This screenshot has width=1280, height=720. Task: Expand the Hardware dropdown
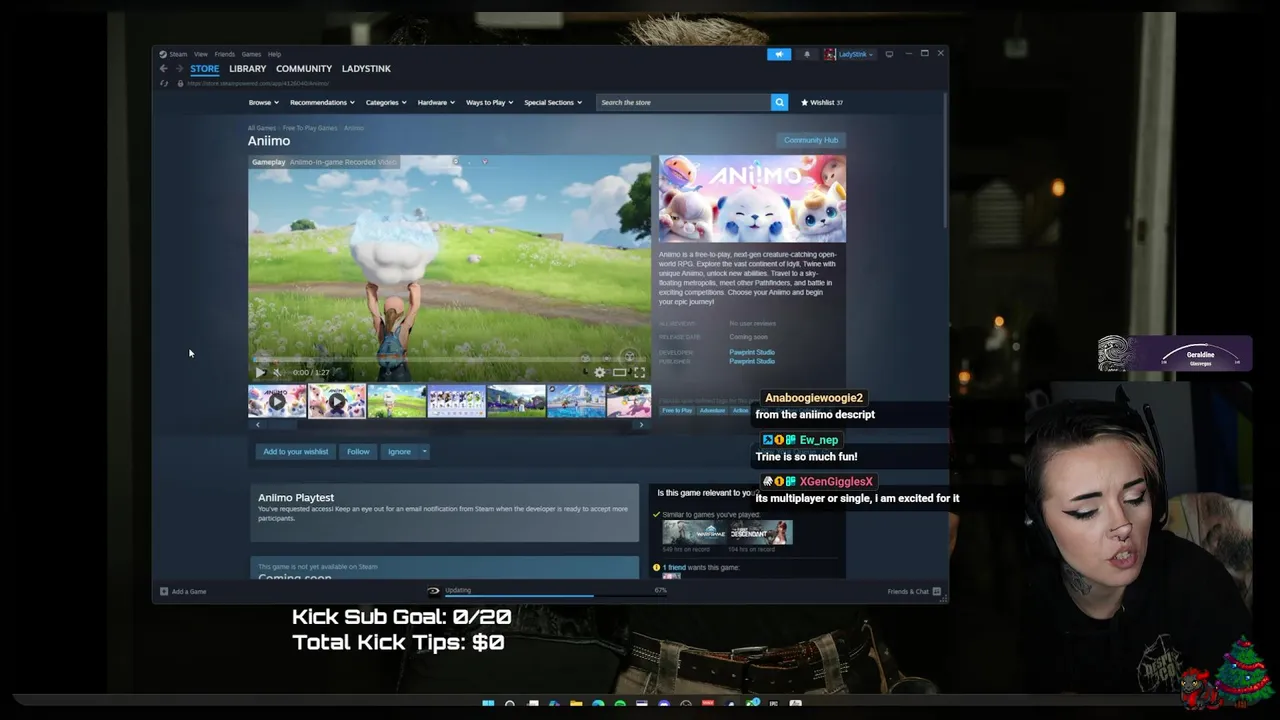(x=436, y=102)
